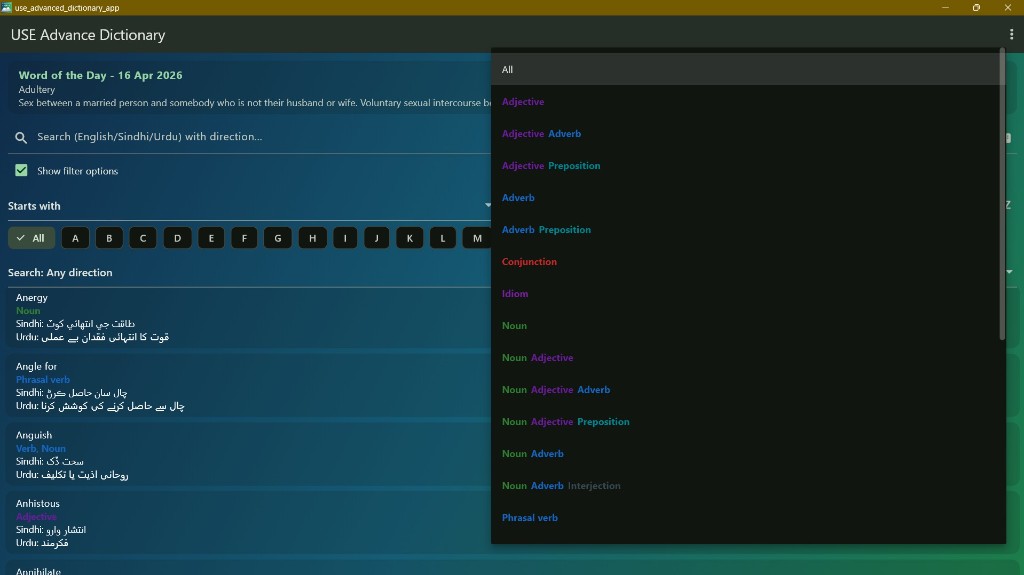Filter words starting with M
Viewport: 1024px width, 575px height.
pyautogui.click(x=477, y=238)
